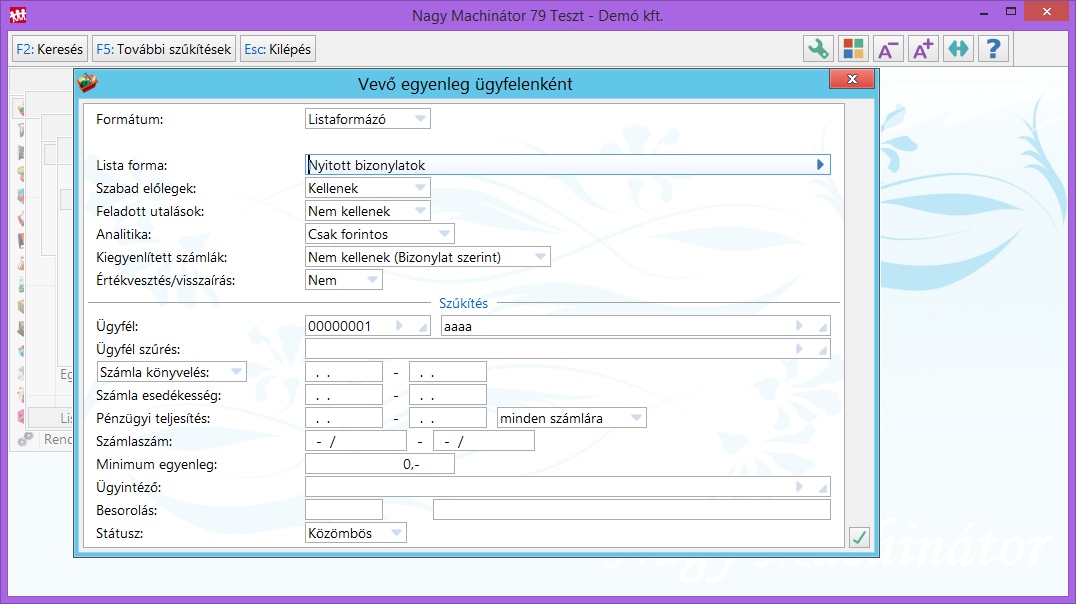This screenshot has height=604, width=1076.
Task: Open settings with the green wrench icon
Action: point(818,49)
